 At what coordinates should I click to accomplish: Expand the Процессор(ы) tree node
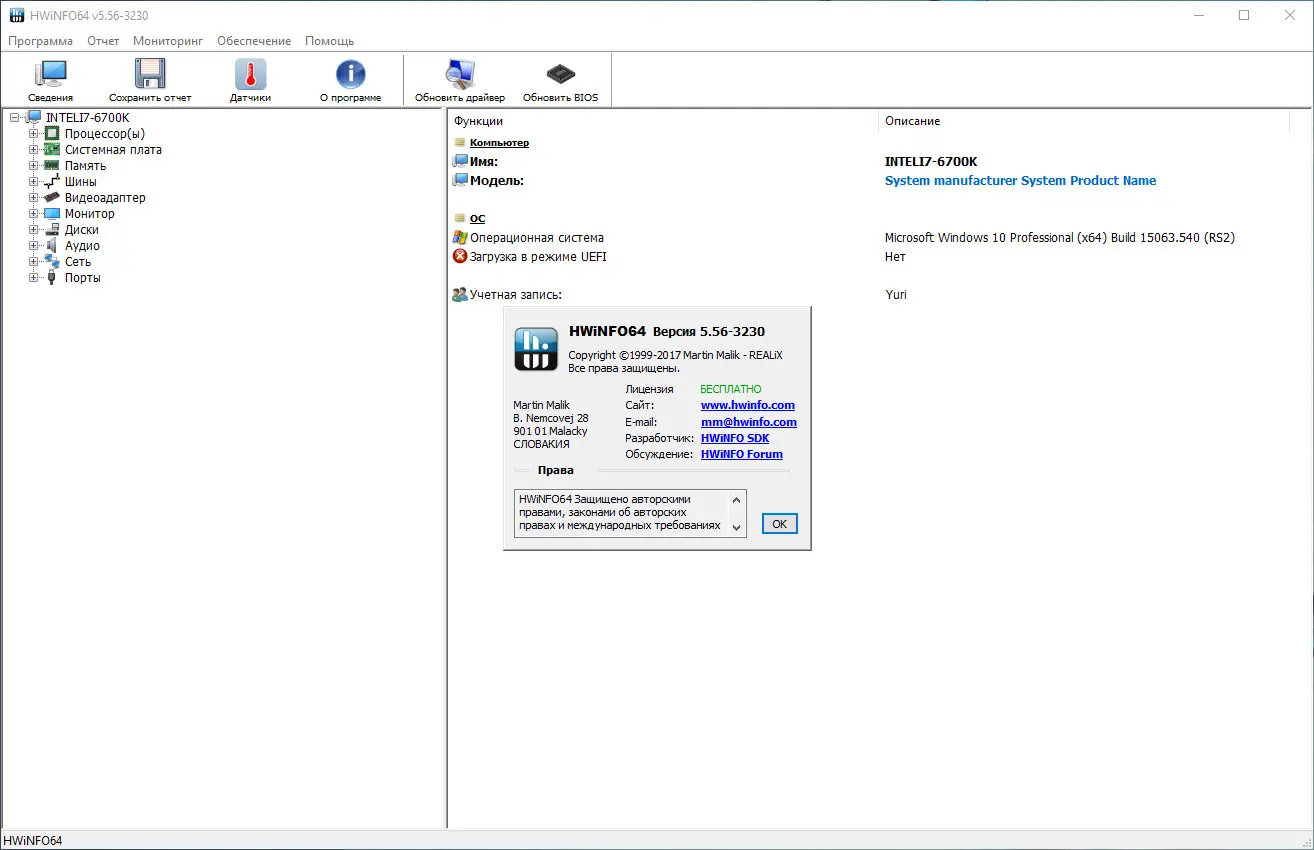click(x=34, y=133)
